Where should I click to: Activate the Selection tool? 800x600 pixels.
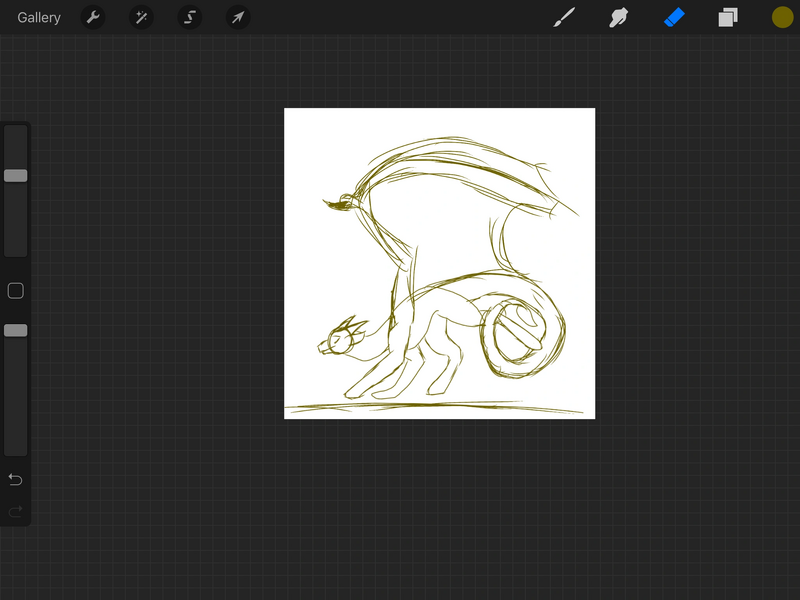190,18
